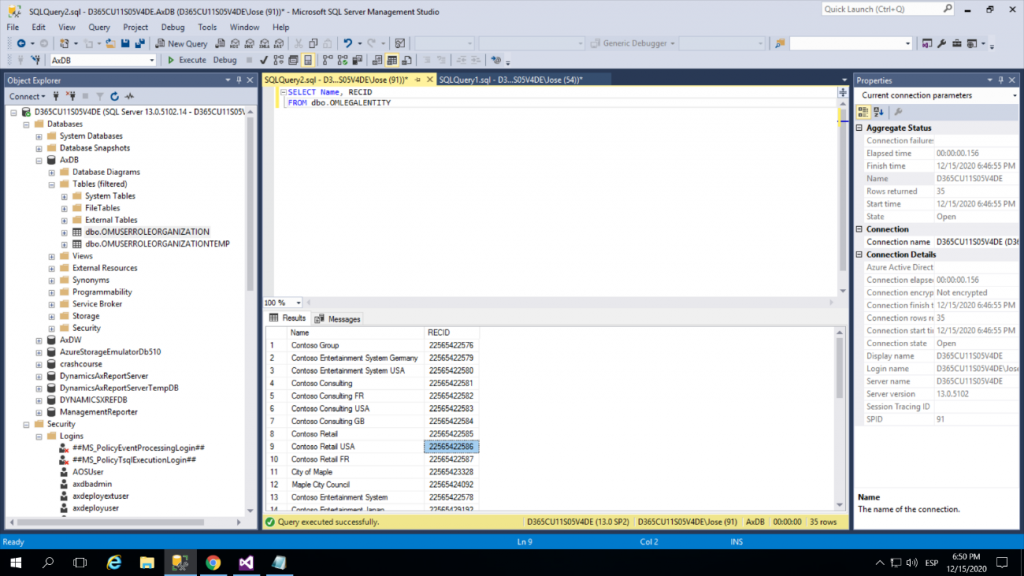Click the Refresh icon in Object Explorer
The width and height of the screenshot is (1024, 576).
(x=114, y=95)
